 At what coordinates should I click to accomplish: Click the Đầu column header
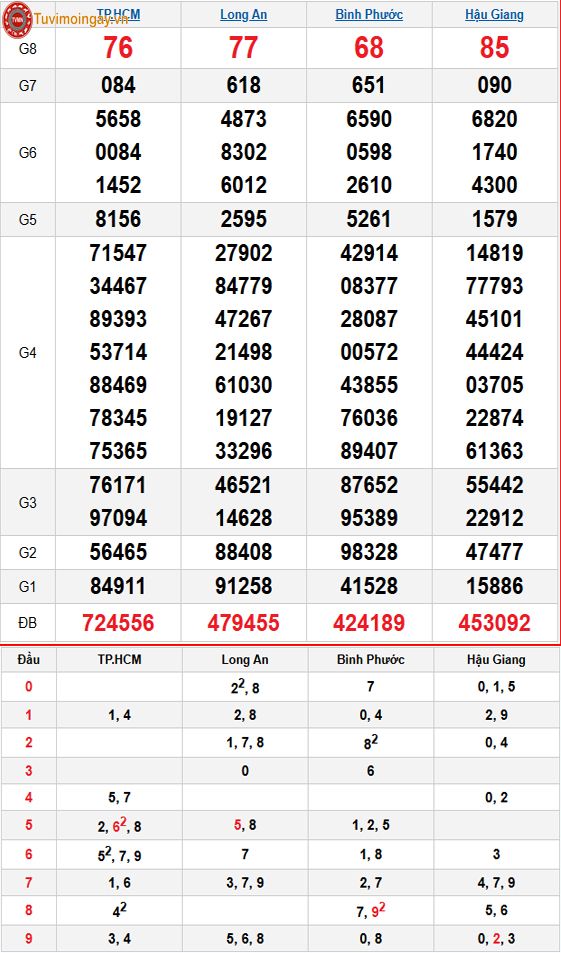point(29,659)
